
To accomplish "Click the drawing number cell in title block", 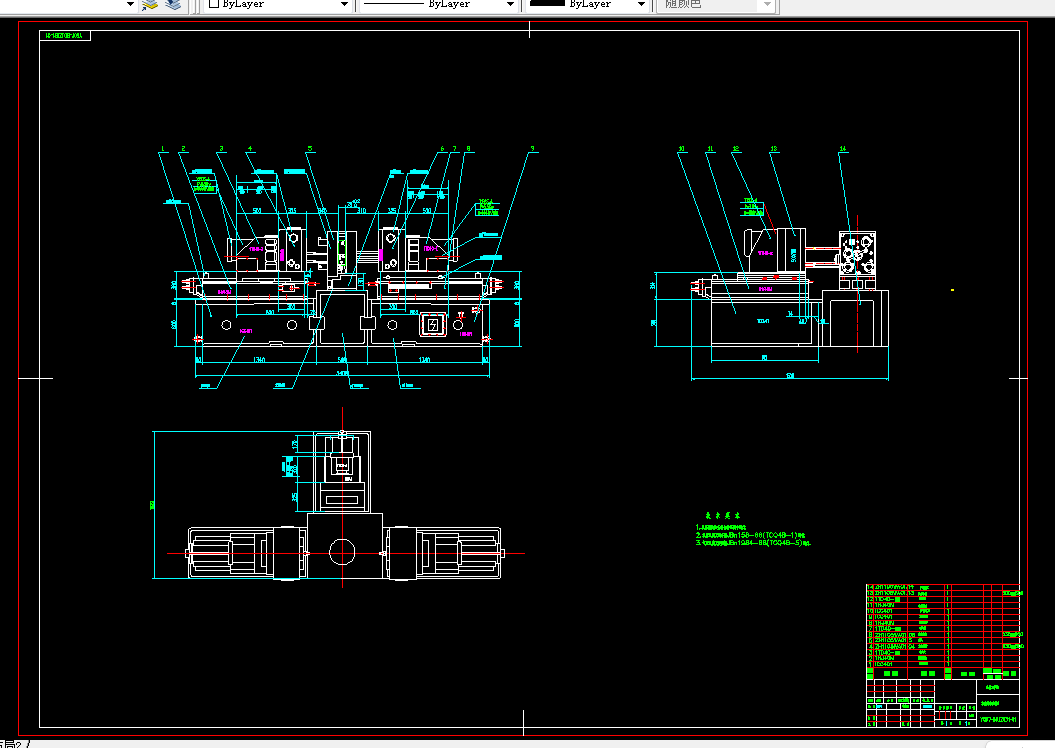I will tap(998, 720).
